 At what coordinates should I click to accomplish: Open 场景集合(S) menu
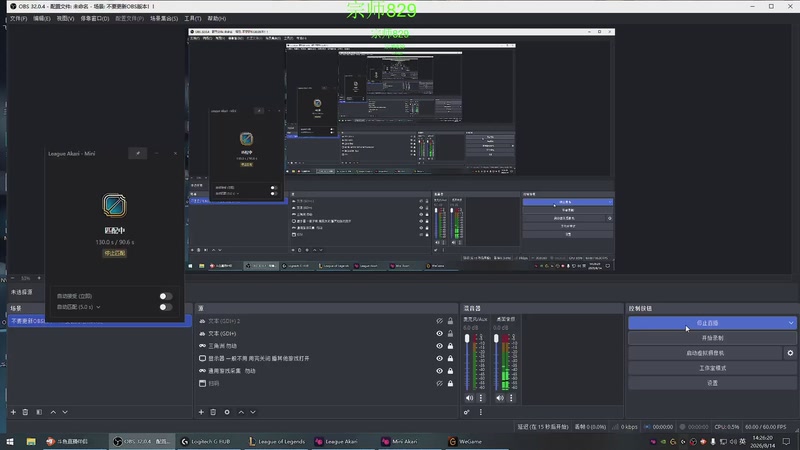(x=164, y=18)
